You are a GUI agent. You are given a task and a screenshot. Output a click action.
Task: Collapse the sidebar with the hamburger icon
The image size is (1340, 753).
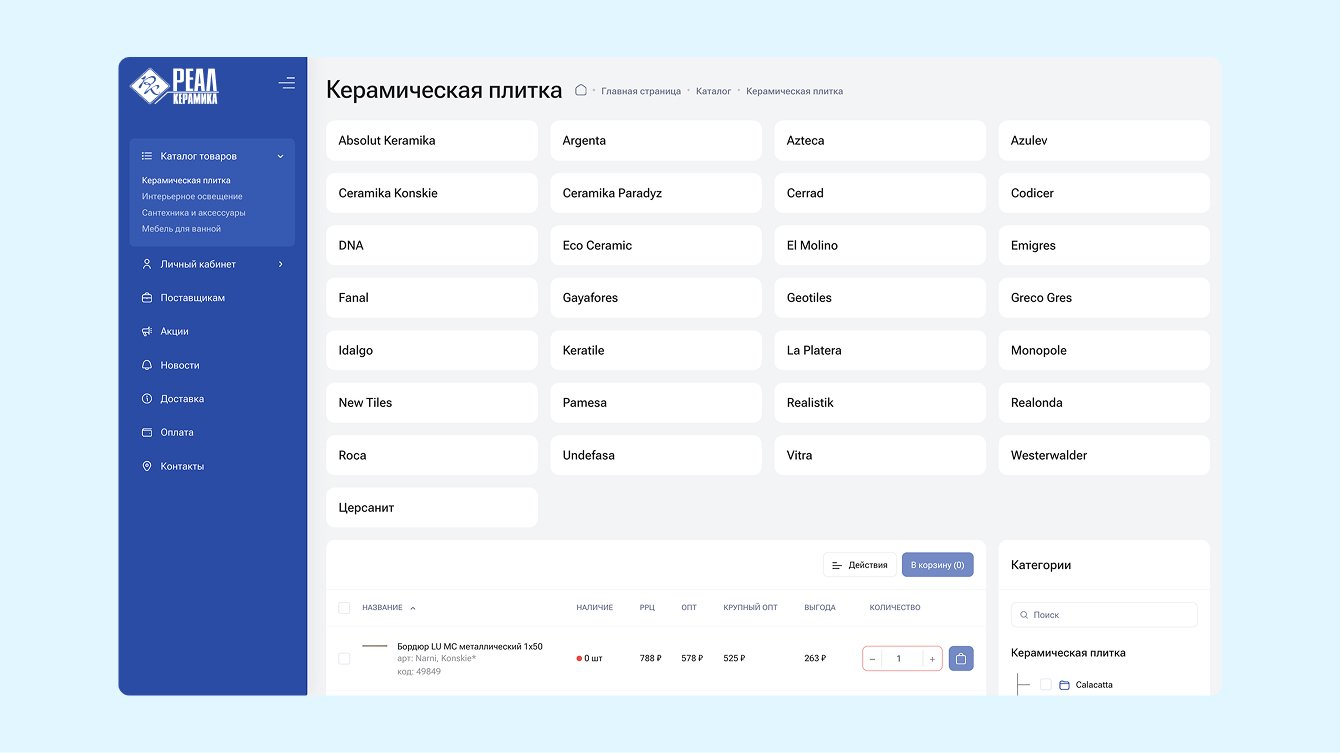click(287, 83)
